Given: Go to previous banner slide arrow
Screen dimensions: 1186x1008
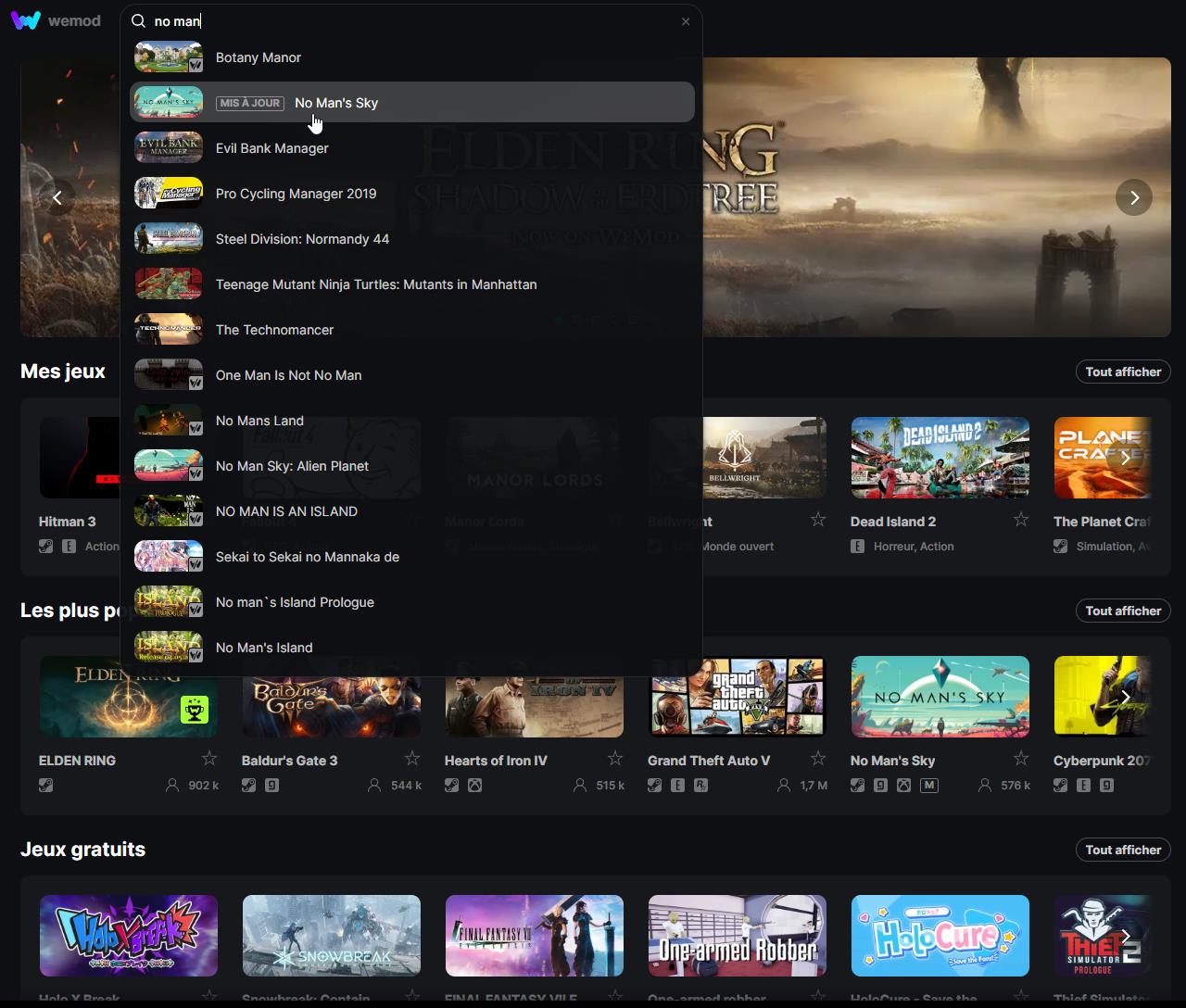Looking at the screenshot, I should pos(57,197).
